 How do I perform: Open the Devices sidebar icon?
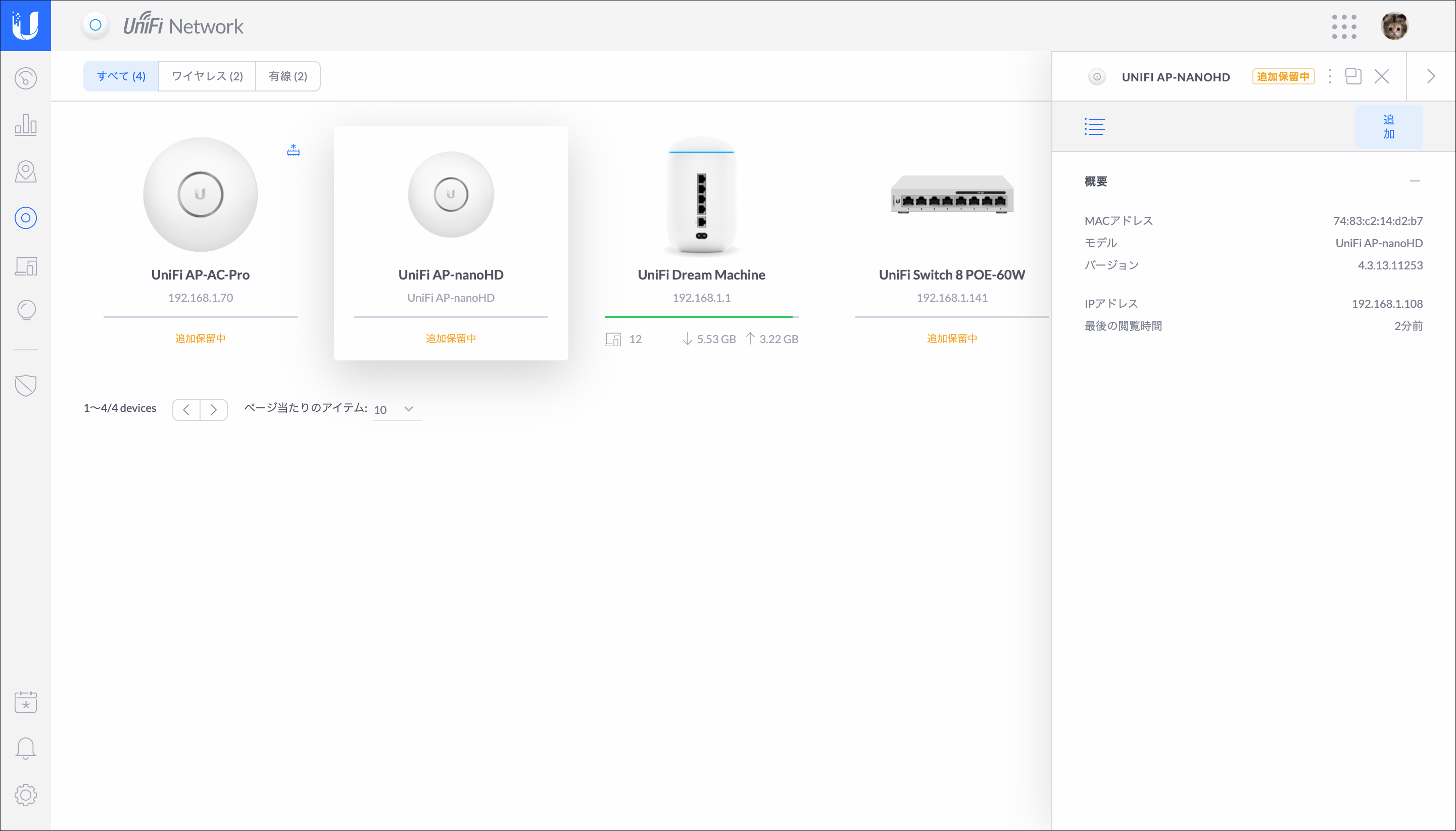click(26, 218)
